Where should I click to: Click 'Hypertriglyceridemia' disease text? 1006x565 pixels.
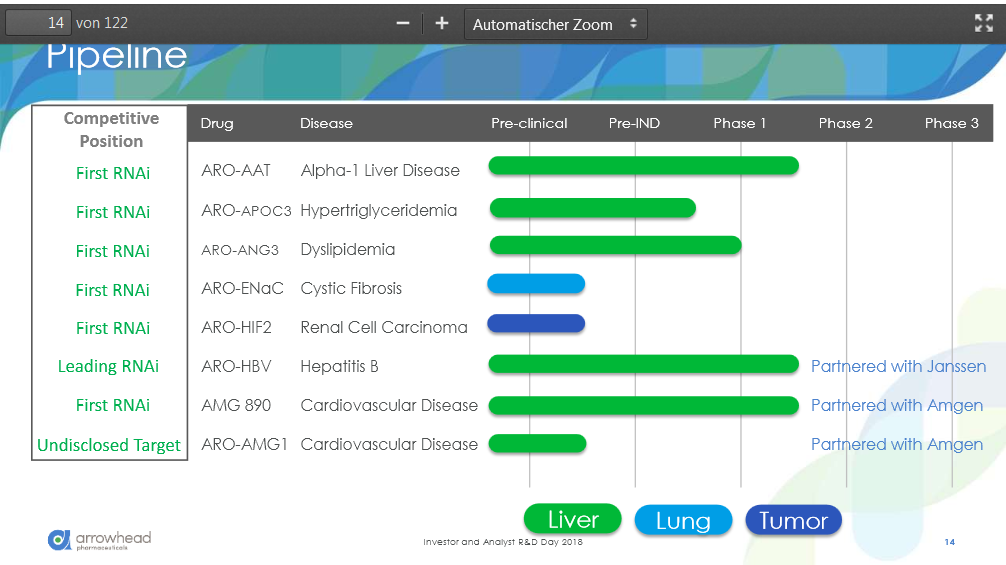[x=379, y=210]
